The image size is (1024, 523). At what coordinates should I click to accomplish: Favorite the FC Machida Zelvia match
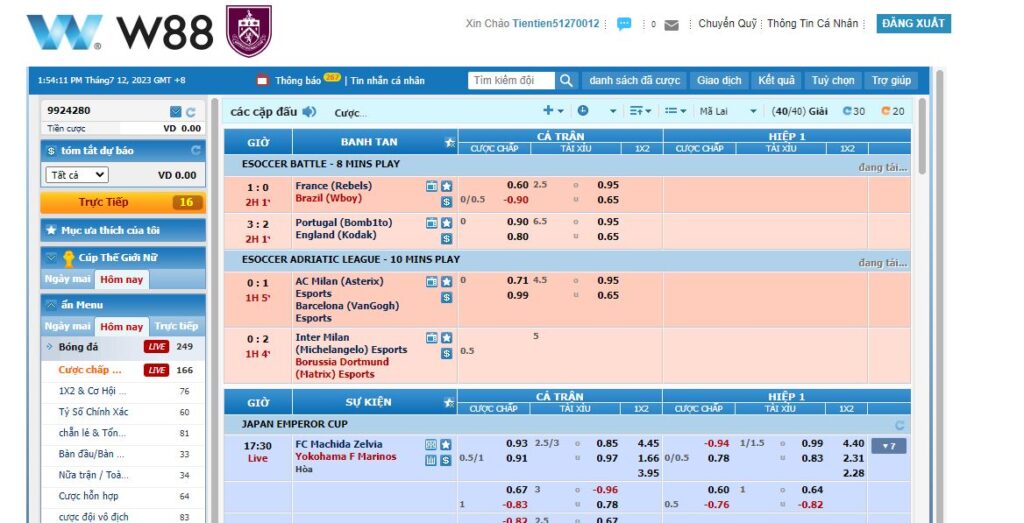pos(445,444)
